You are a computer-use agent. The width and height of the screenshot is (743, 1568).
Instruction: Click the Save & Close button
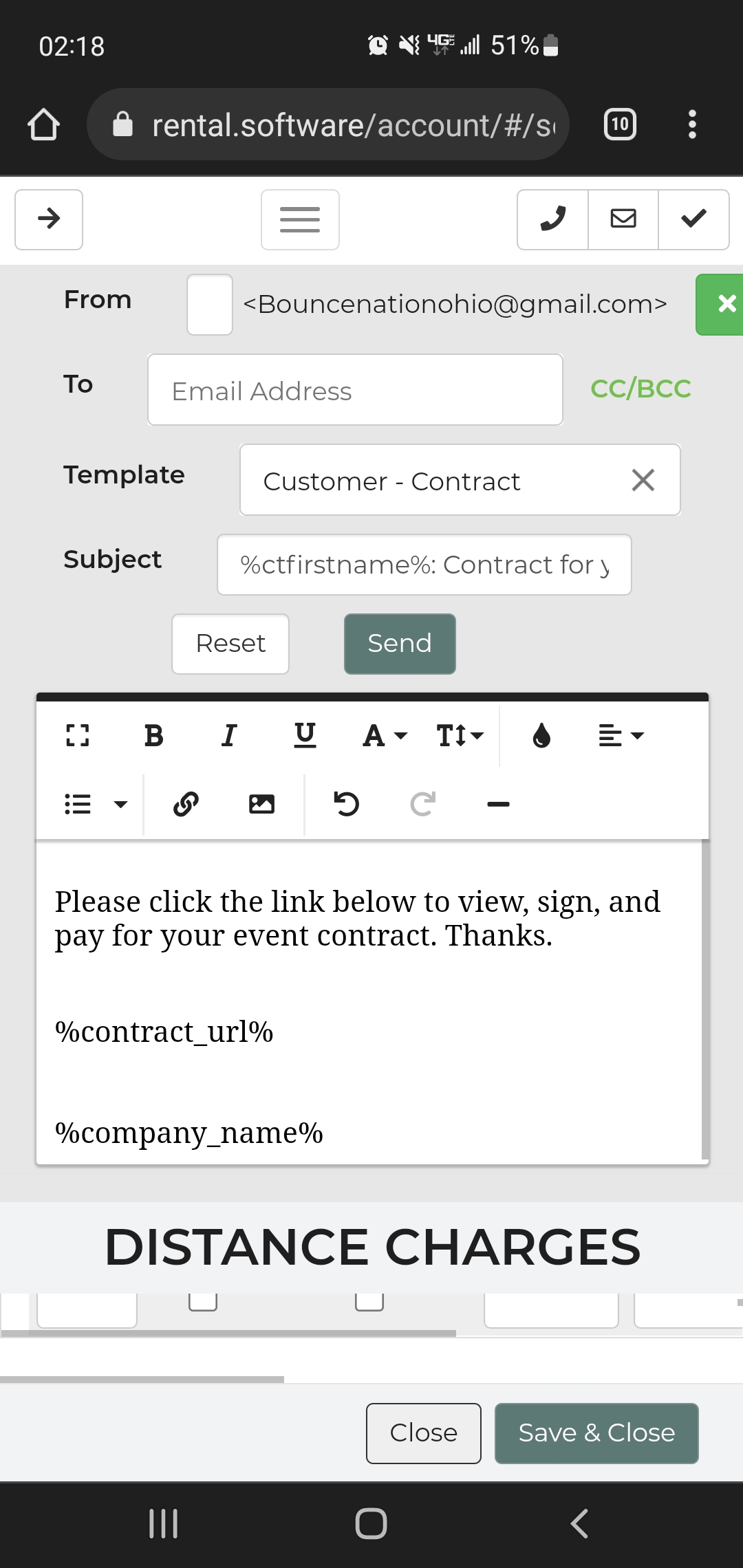click(x=596, y=1433)
